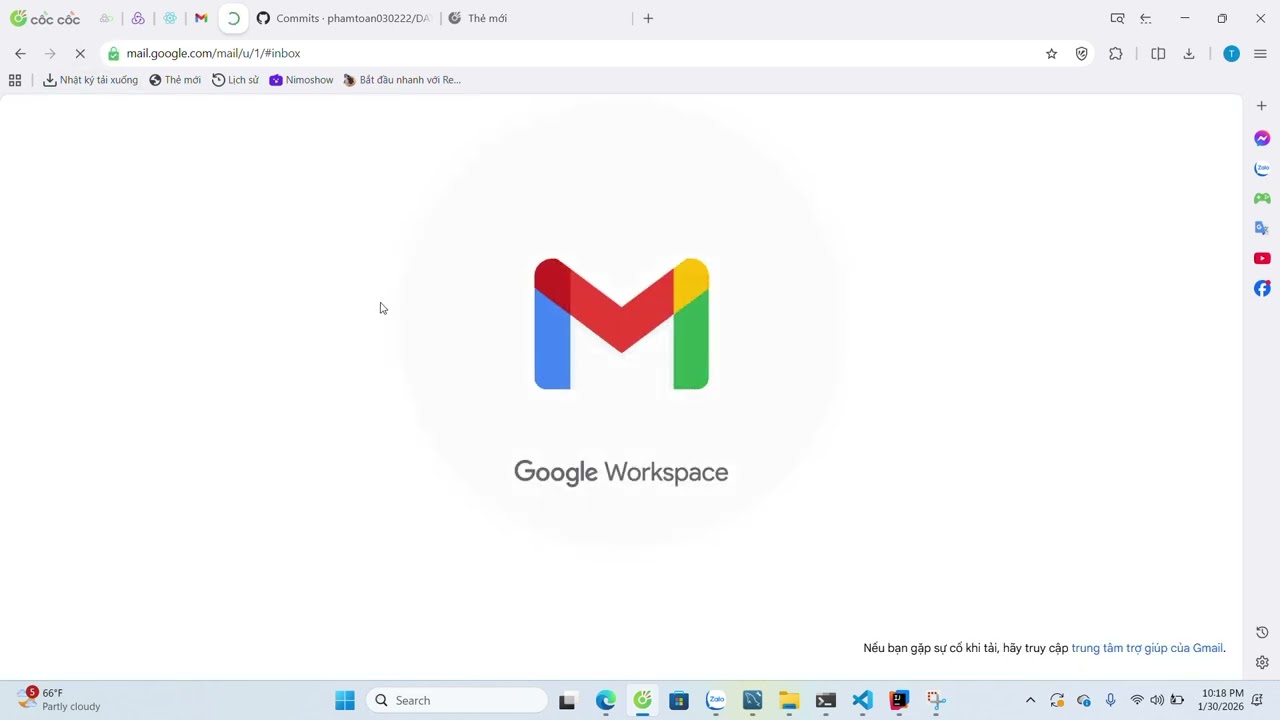Add a sidebar app with the plus icon
The width and height of the screenshot is (1280, 720).
1262,106
